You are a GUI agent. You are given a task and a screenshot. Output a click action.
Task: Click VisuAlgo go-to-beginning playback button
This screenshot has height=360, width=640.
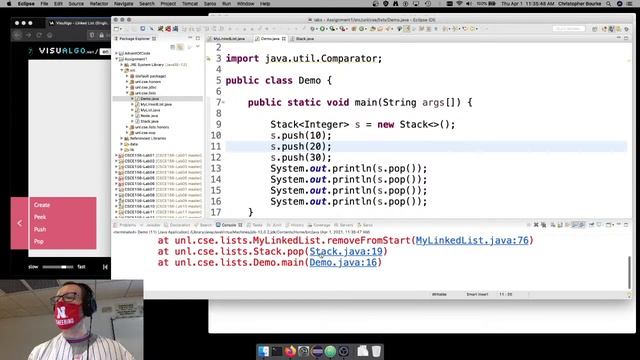105,267
